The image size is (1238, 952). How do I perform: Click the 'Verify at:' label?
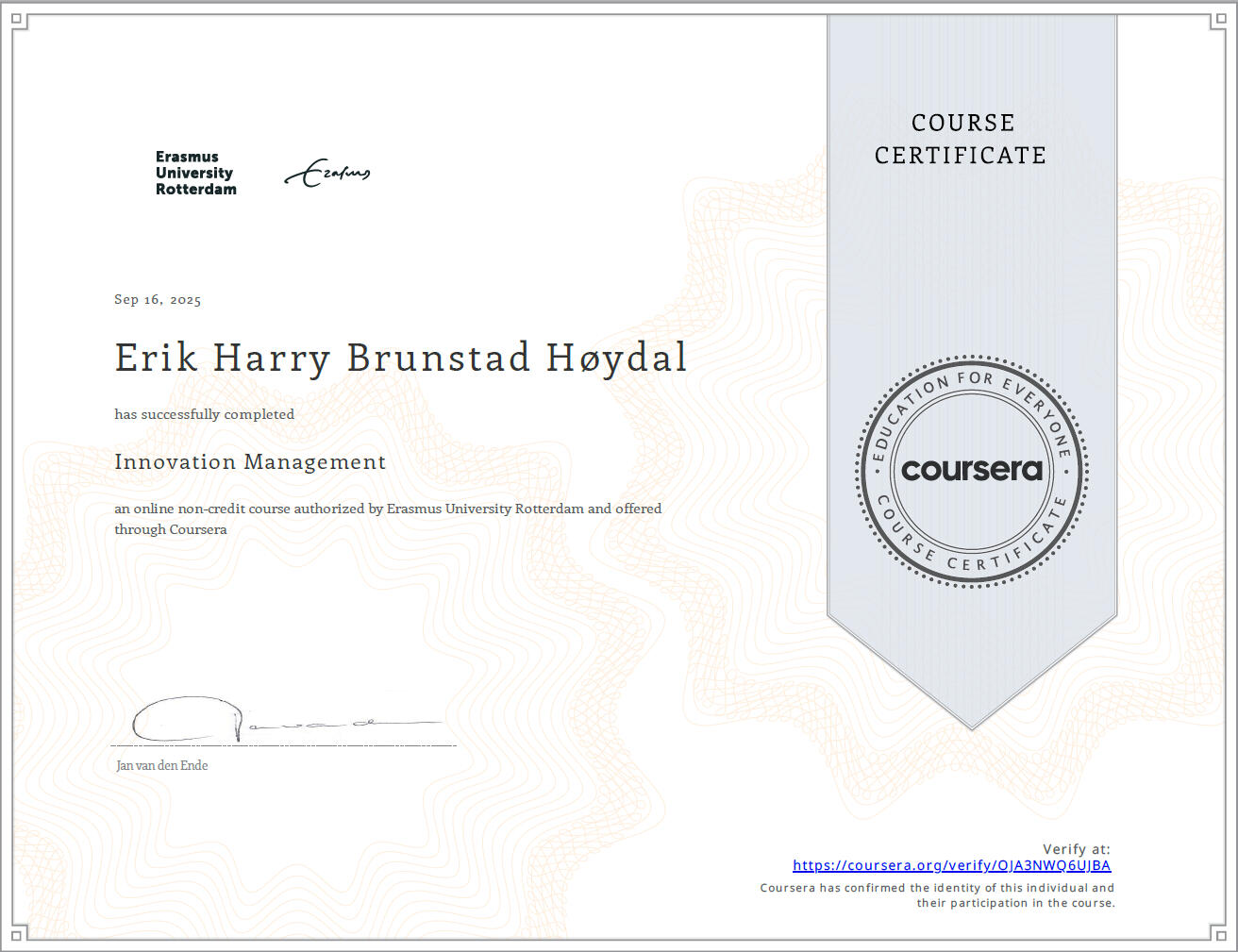[1076, 849]
